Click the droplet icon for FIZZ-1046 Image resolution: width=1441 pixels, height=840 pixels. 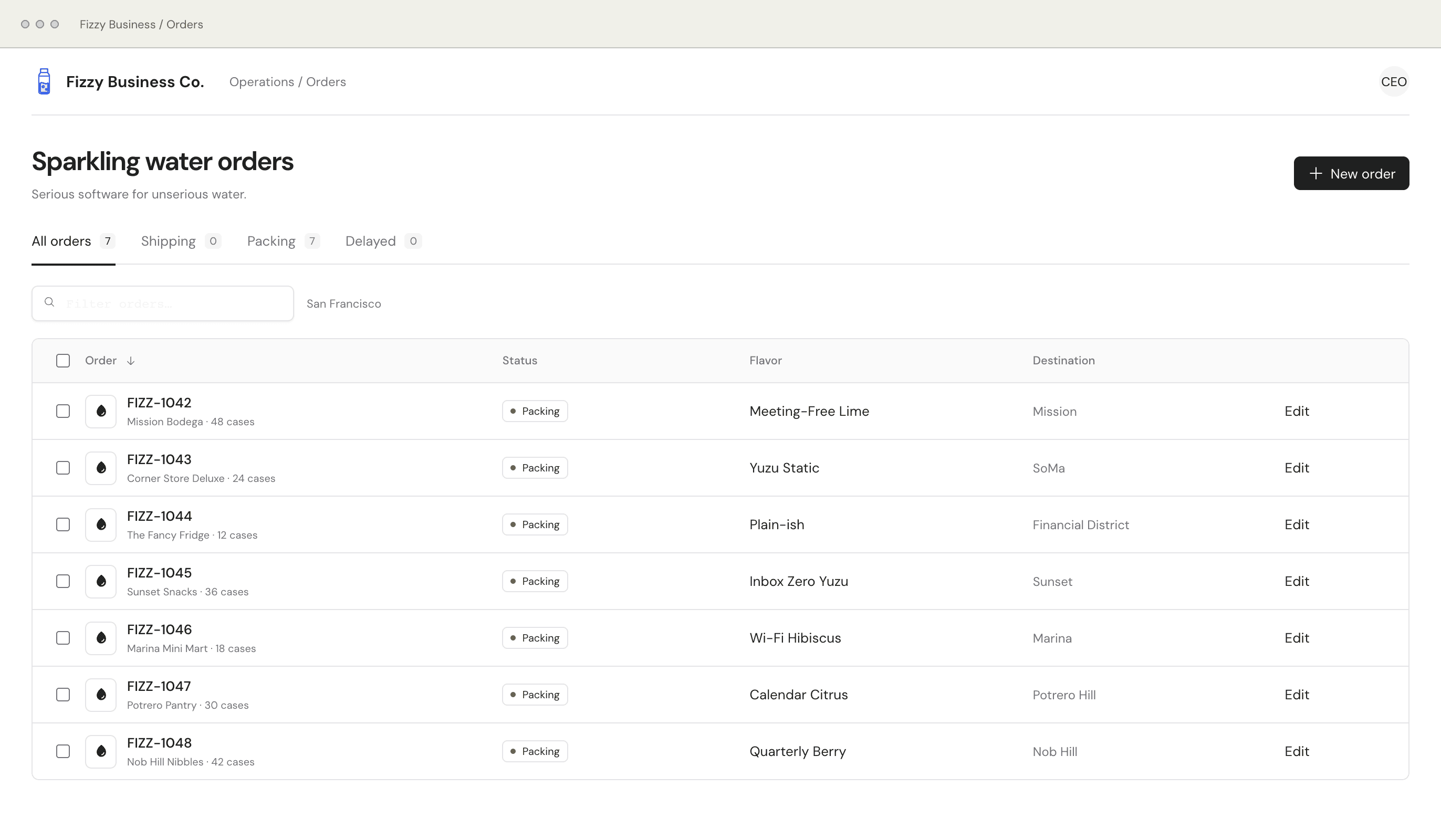(x=101, y=637)
